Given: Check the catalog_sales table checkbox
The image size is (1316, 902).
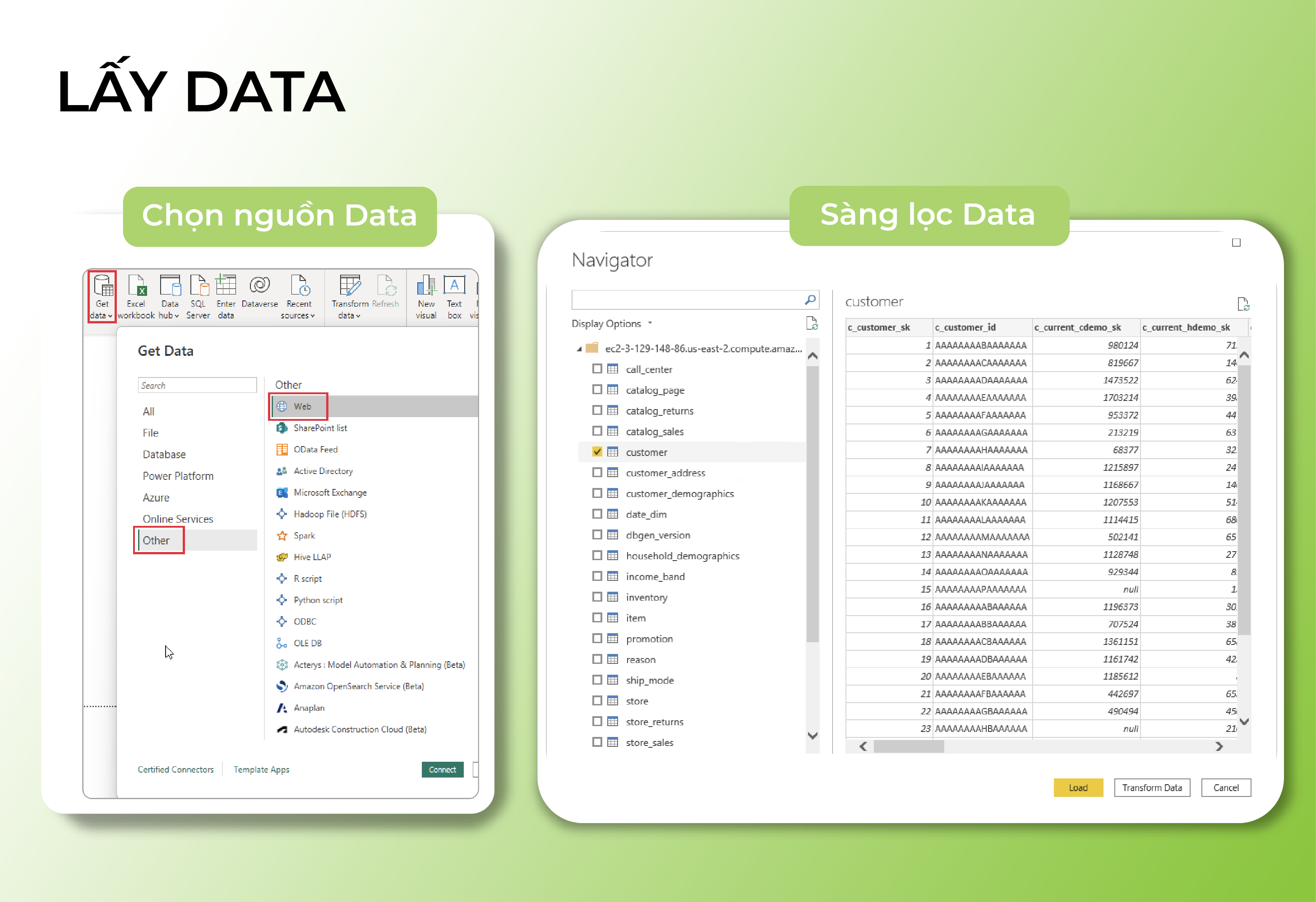Looking at the screenshot, I should pyautogui.click(x=597, y=431).
